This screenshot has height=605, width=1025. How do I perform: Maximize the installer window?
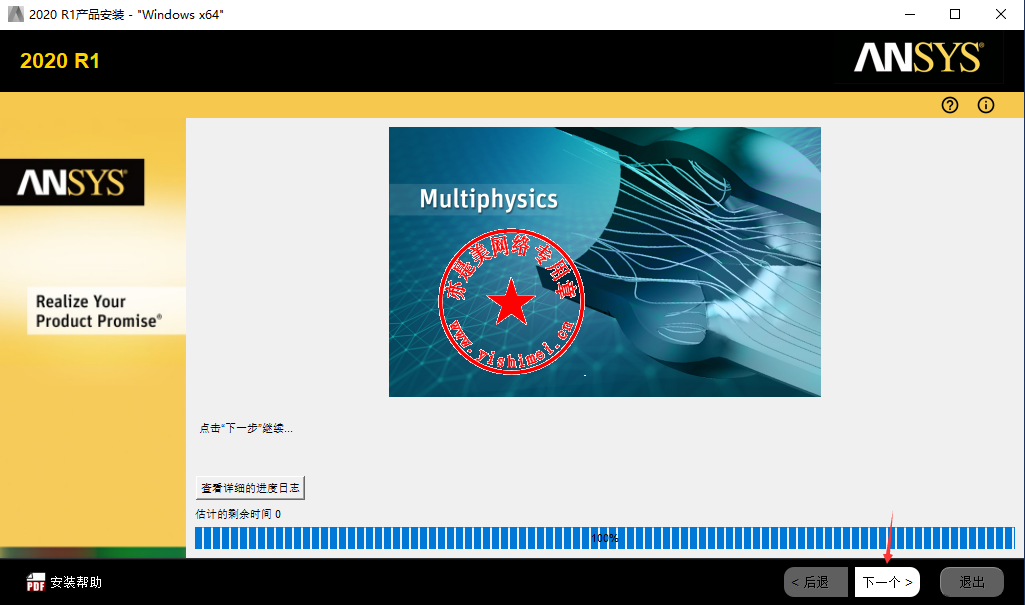point(955,14)
